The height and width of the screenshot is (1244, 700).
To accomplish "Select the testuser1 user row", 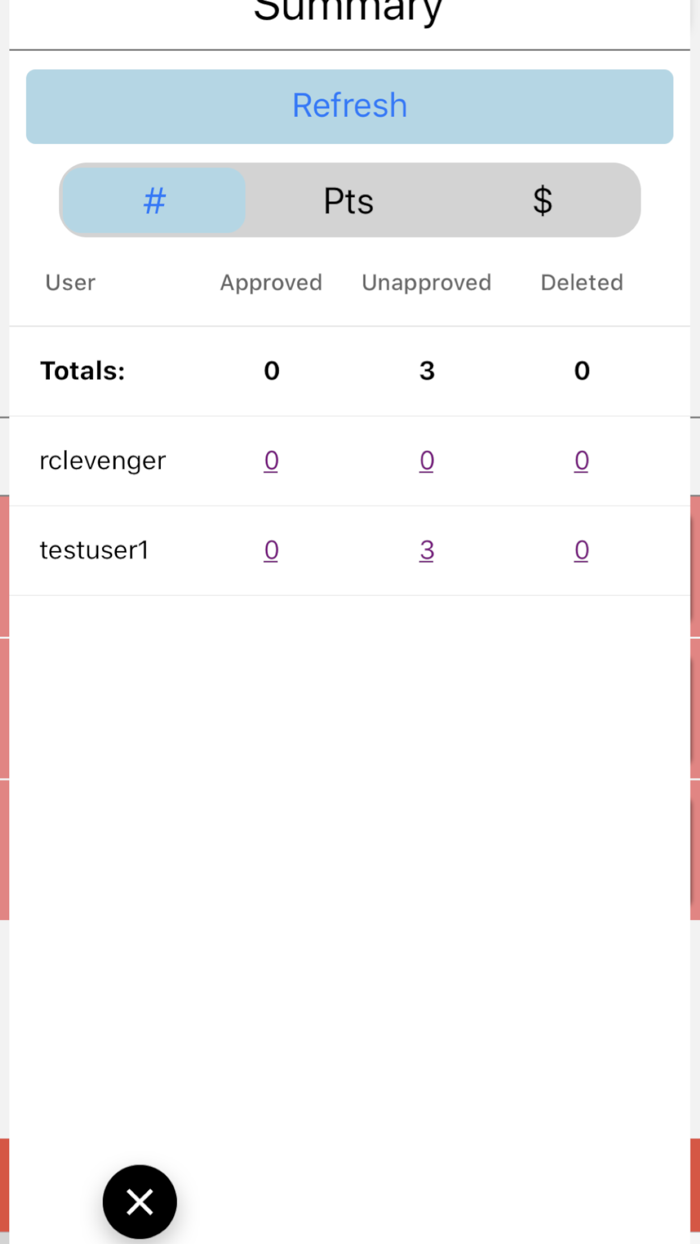I will [94, 550].
